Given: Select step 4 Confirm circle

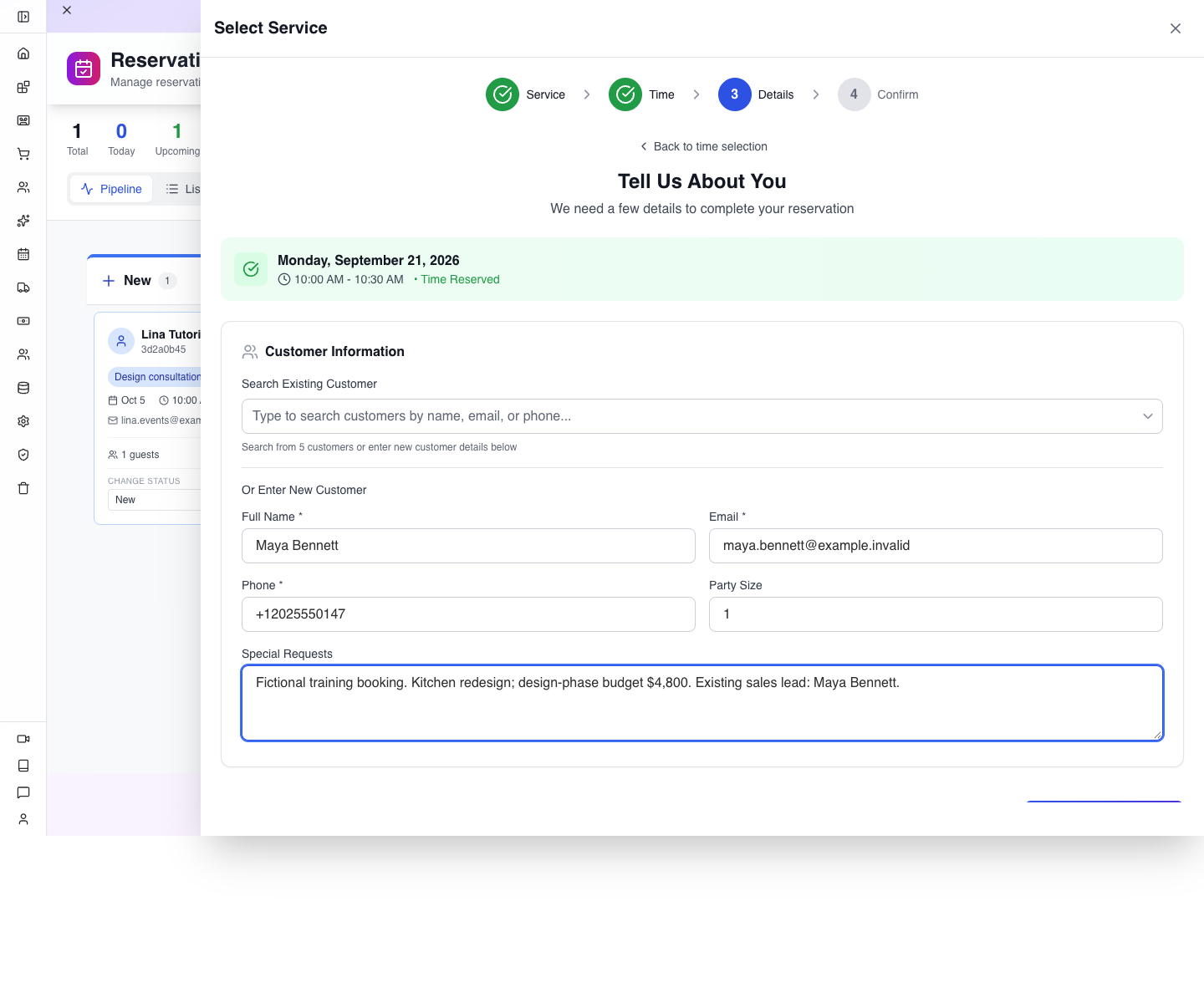Looking at the screenshot, I should (x=854, y=94).
